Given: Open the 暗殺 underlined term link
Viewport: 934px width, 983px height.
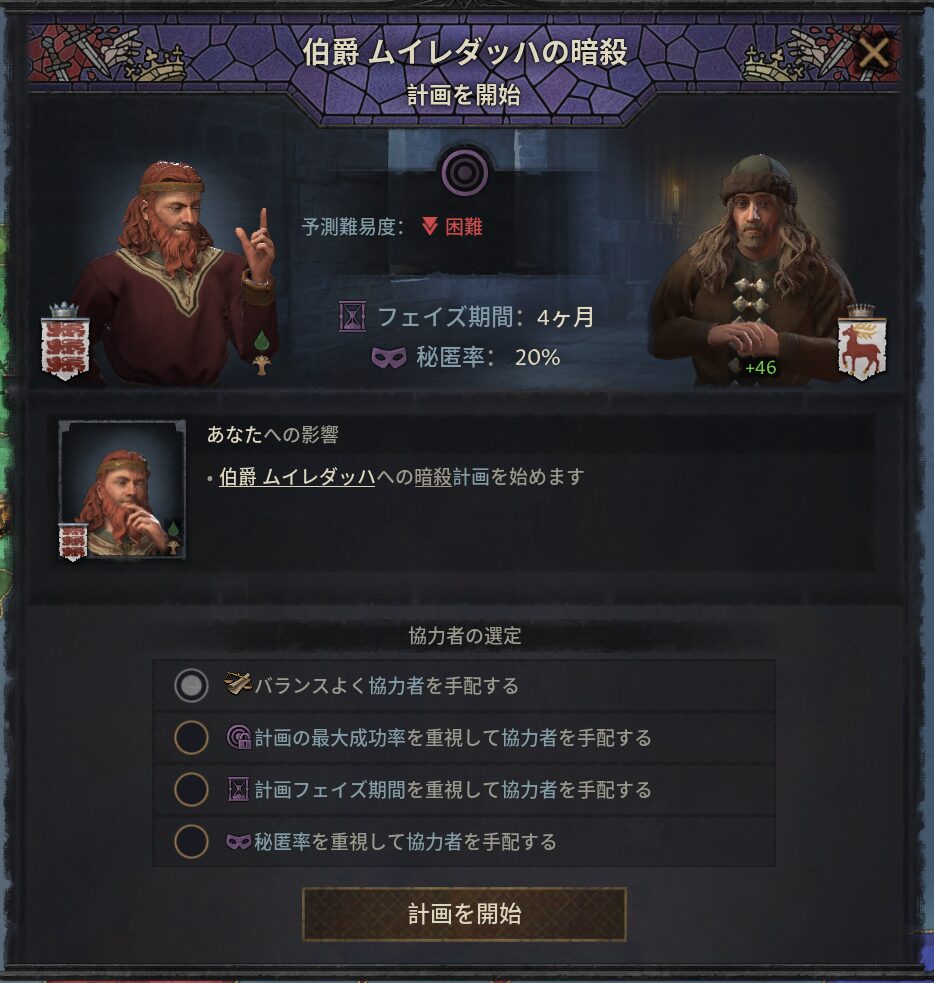Looking at the screenshot, I should (x=433, y=477).
